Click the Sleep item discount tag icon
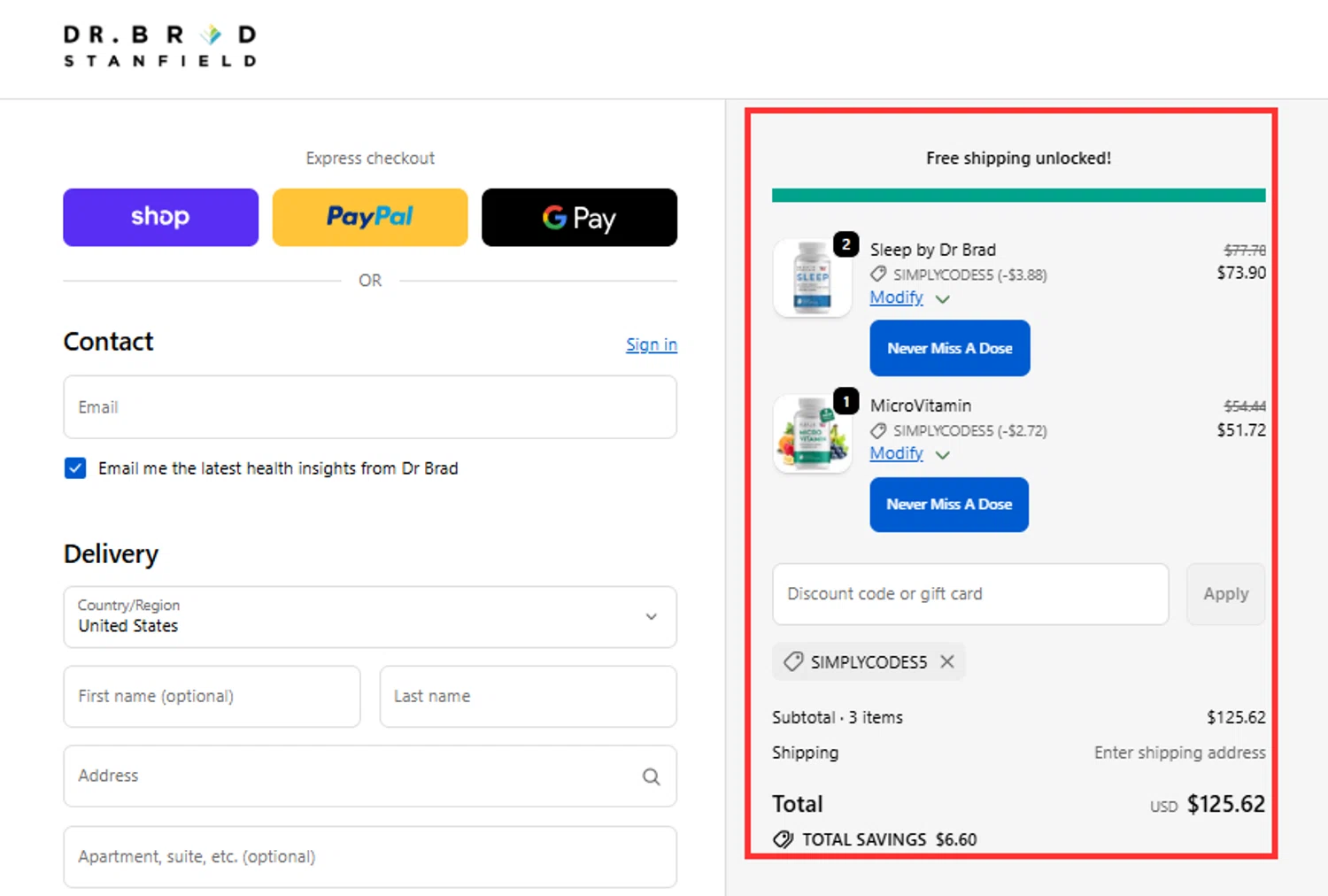 [x=878, y=274]
